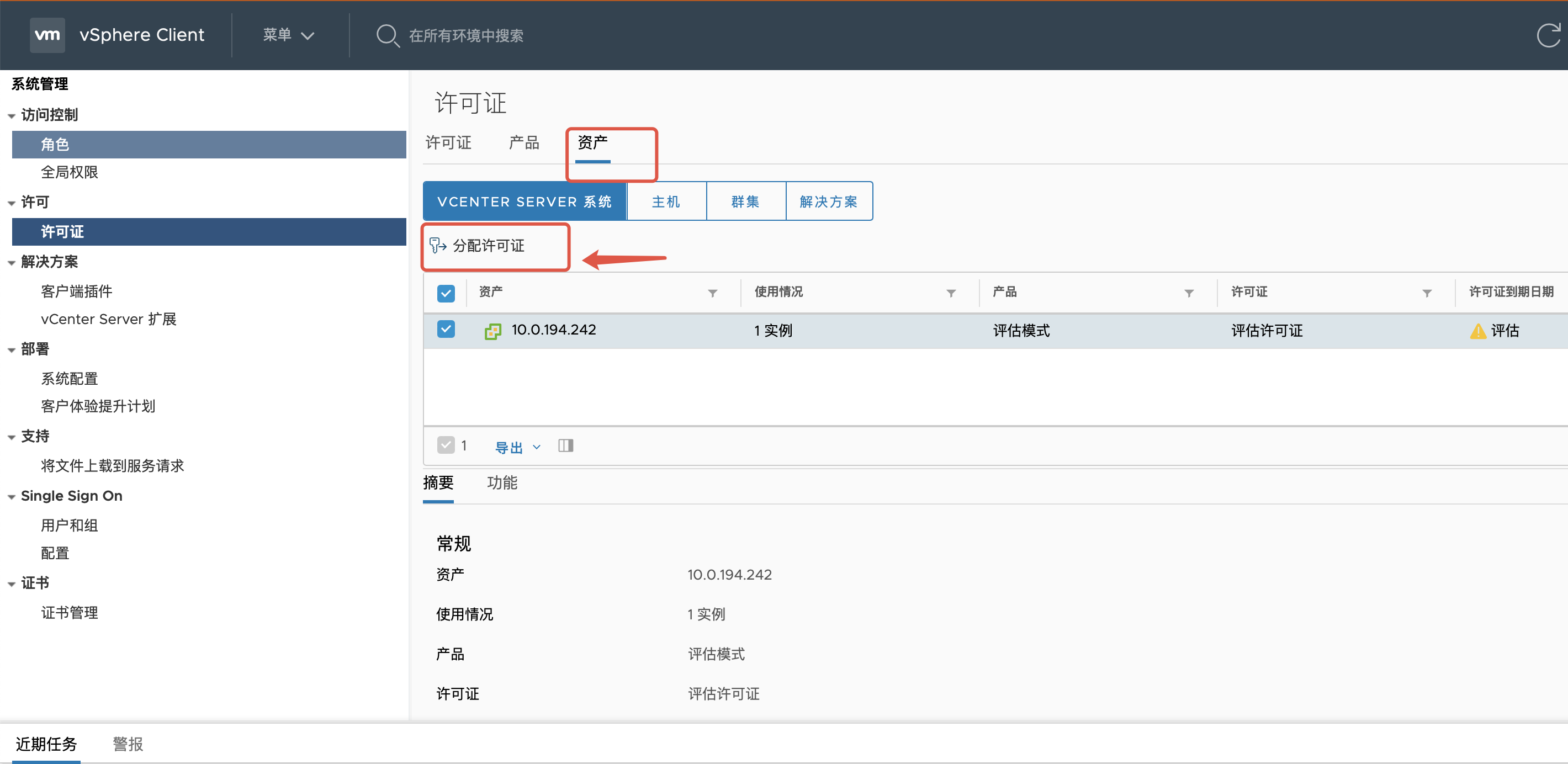Open 将文件上载到服务请求 in the sidebar
This screenshot has width=1568, height=764.
(x=113, y=466)
